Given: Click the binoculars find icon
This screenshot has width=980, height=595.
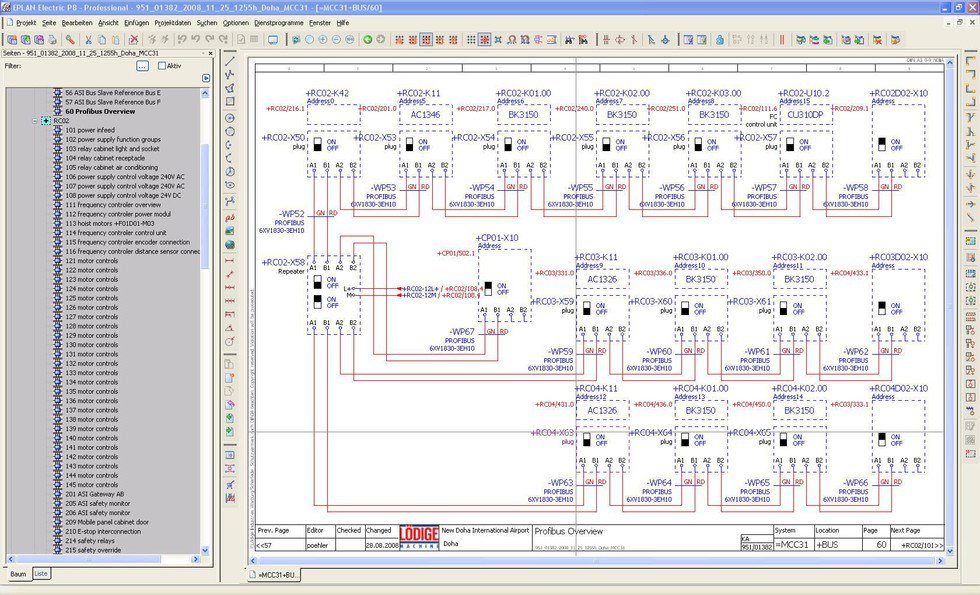Looking at the screenshot, I should click(x=571, y=40).
